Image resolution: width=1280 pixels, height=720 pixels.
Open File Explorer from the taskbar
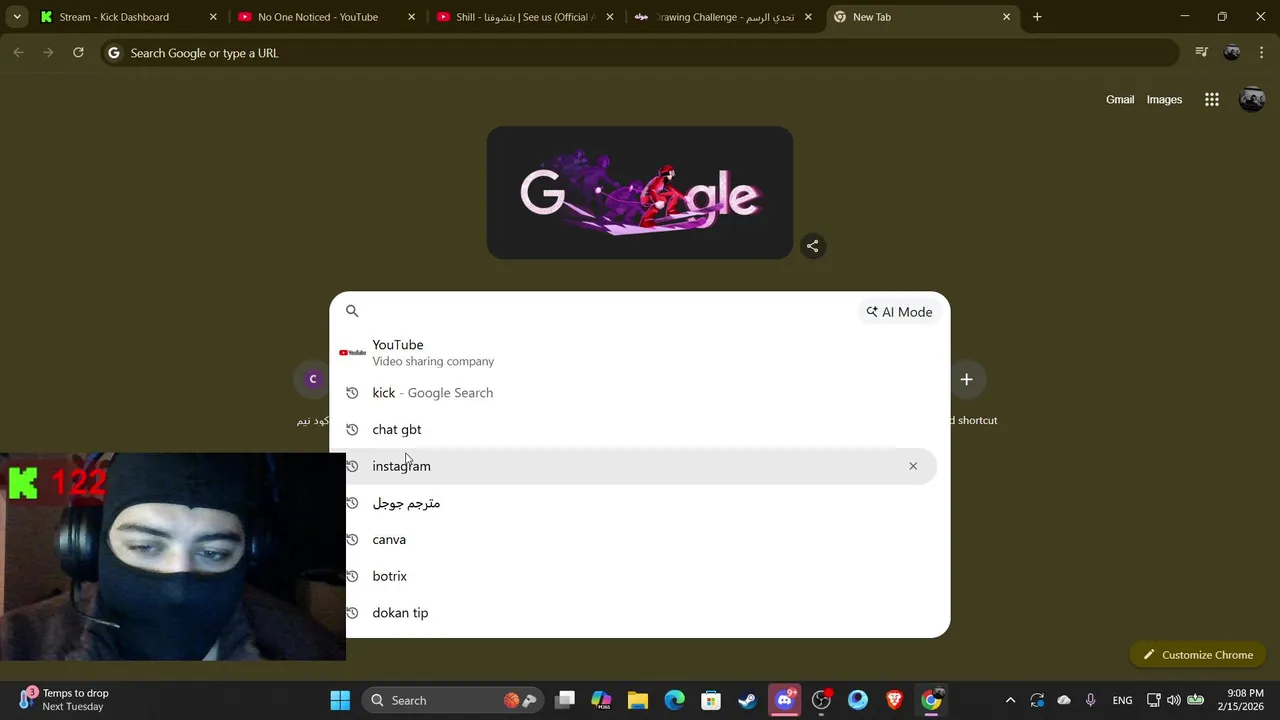coord(638,700)
